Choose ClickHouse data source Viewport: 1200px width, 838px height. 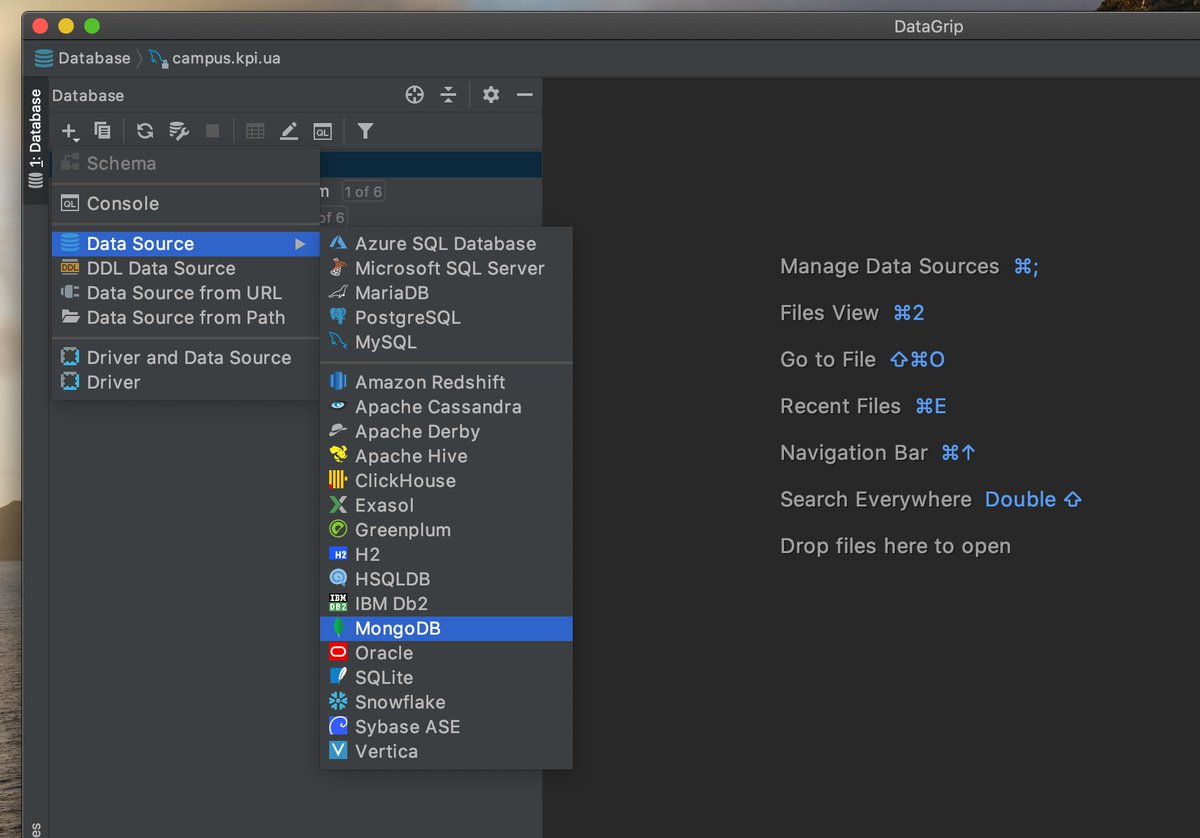click(x=446, y=481)
